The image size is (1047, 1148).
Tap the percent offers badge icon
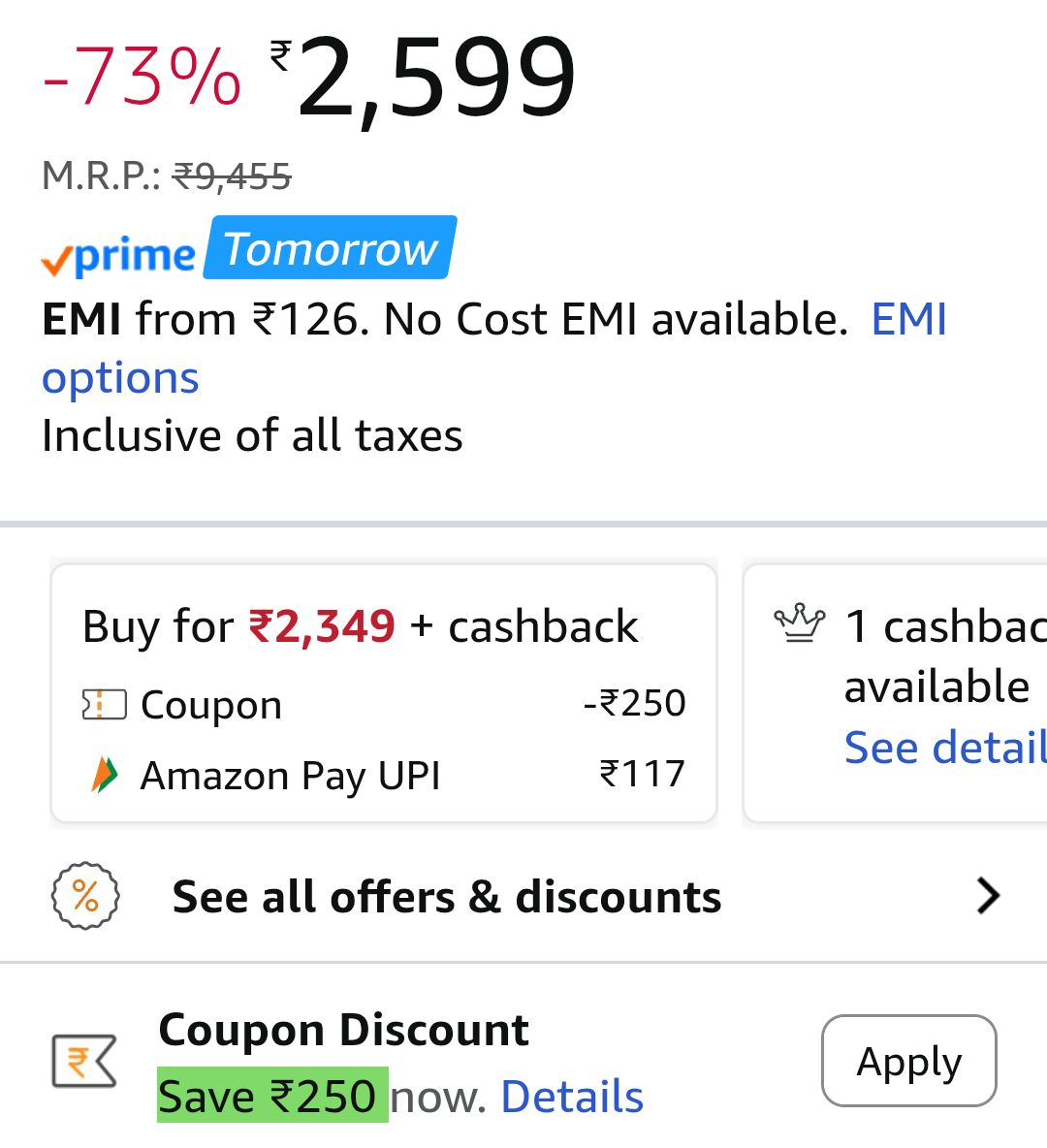pos(85,896)
